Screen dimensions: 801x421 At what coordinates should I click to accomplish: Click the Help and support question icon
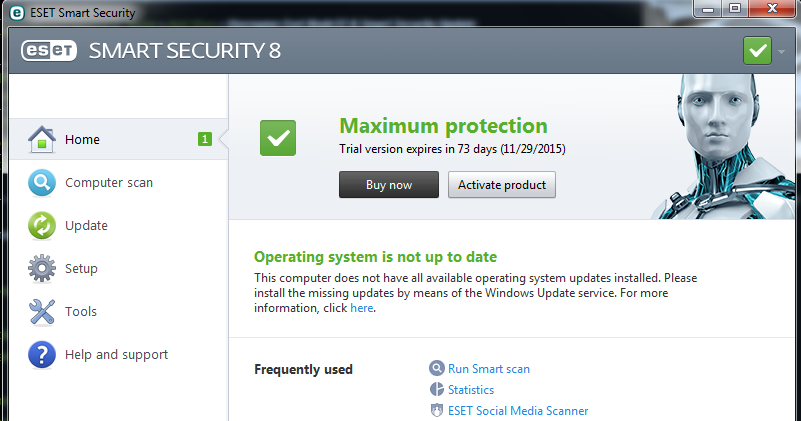pyautogui.click(x=42, y=355)
